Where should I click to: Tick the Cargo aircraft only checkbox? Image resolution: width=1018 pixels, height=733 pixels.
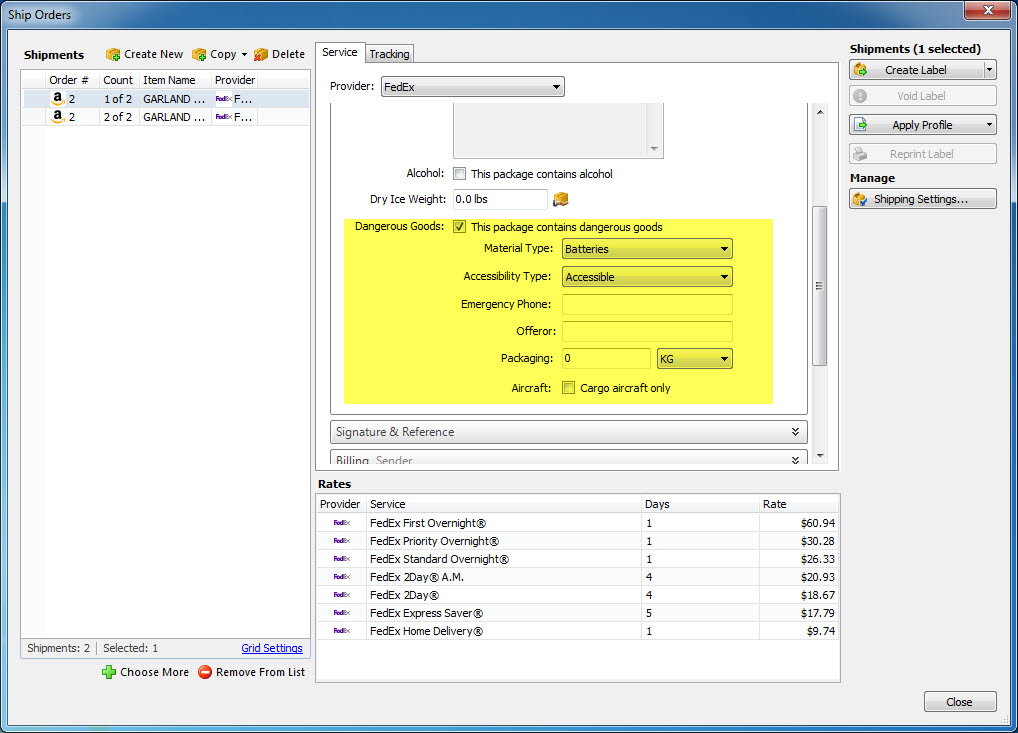pos(568,388)
